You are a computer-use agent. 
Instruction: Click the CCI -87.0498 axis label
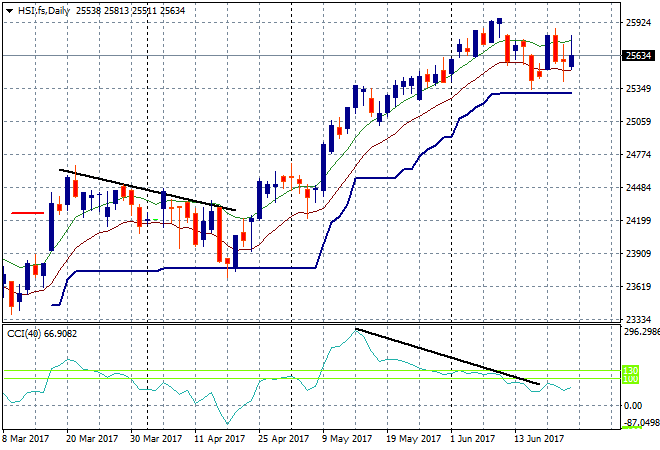[x=641, y=422]
